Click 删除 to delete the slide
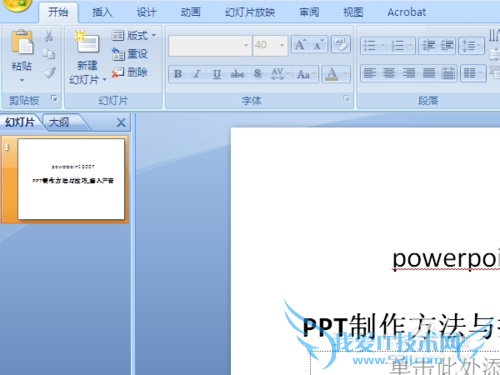The width and height of the screenshot is (500, 375). pos(130,72)
